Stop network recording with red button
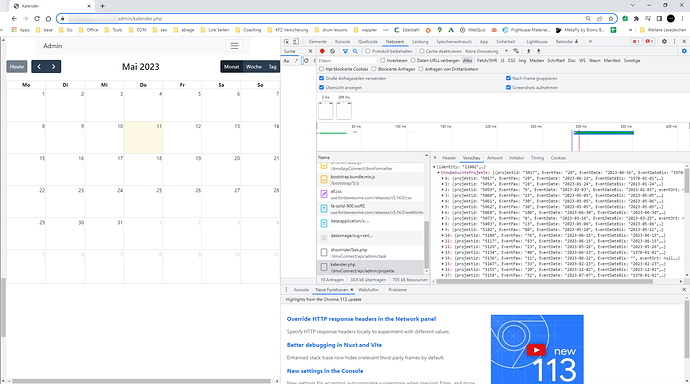Image resolution: width=690 pixels, height=384 pixels. click(x=322, y=51)
